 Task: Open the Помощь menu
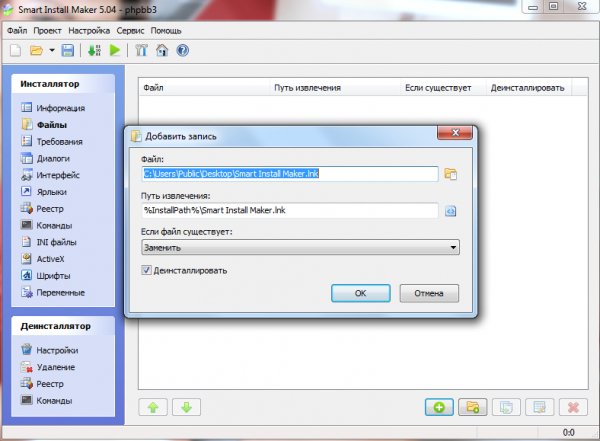click(166, 31)
